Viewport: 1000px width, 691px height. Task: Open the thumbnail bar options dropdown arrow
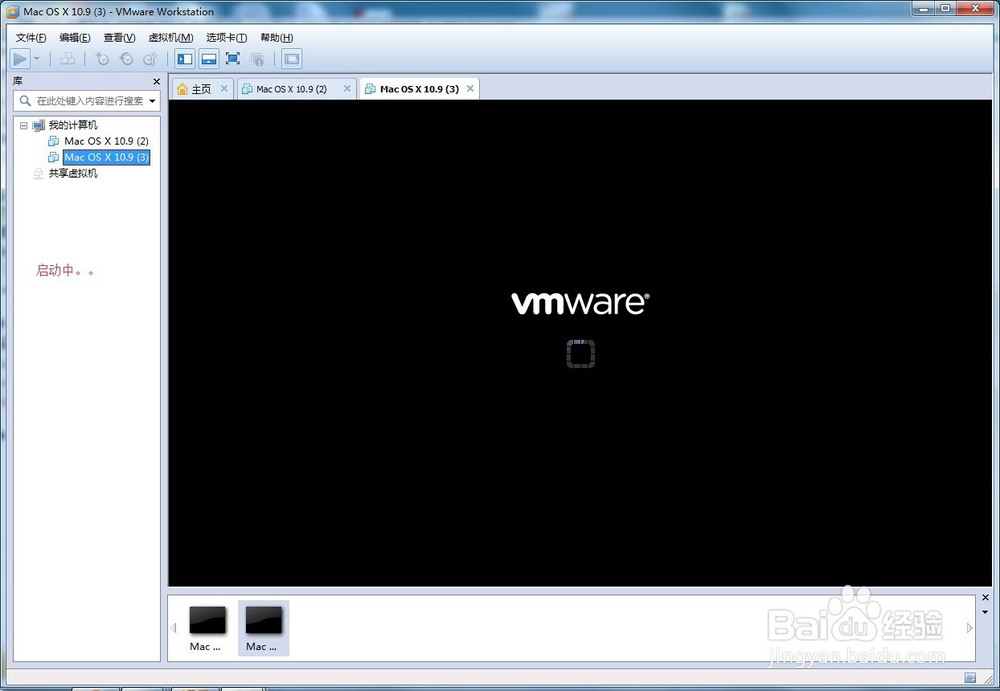click(985, 613)
